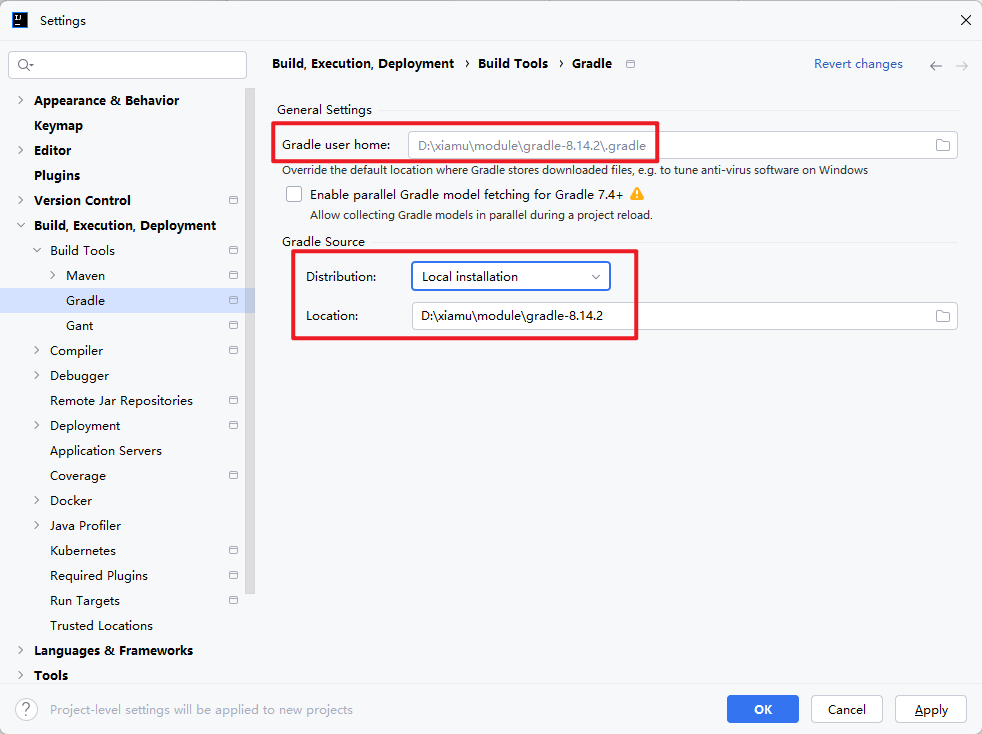Screen dimensions: 982x734
Task: Open Trusted Locations settings
Action: click(x=101, y=626)
